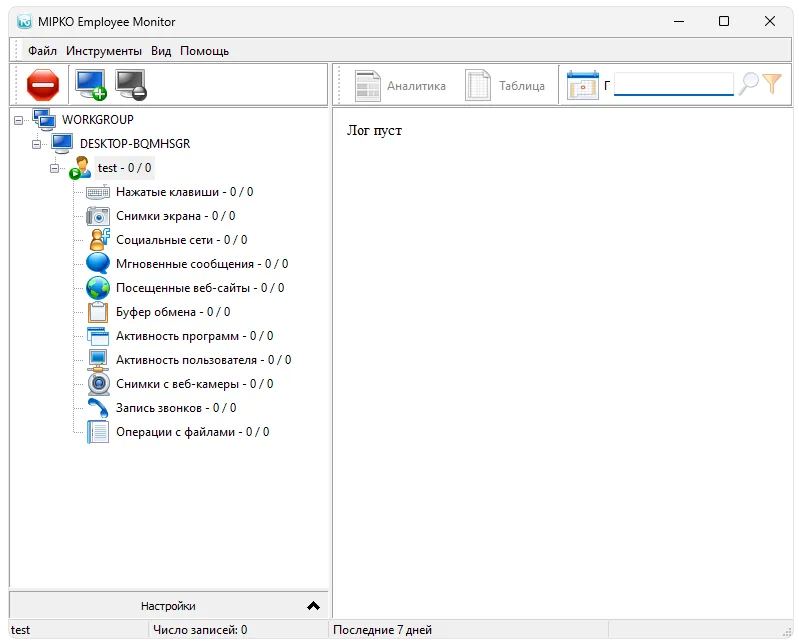
Task: Click the funnel filter icon
Action: (772, 84)
